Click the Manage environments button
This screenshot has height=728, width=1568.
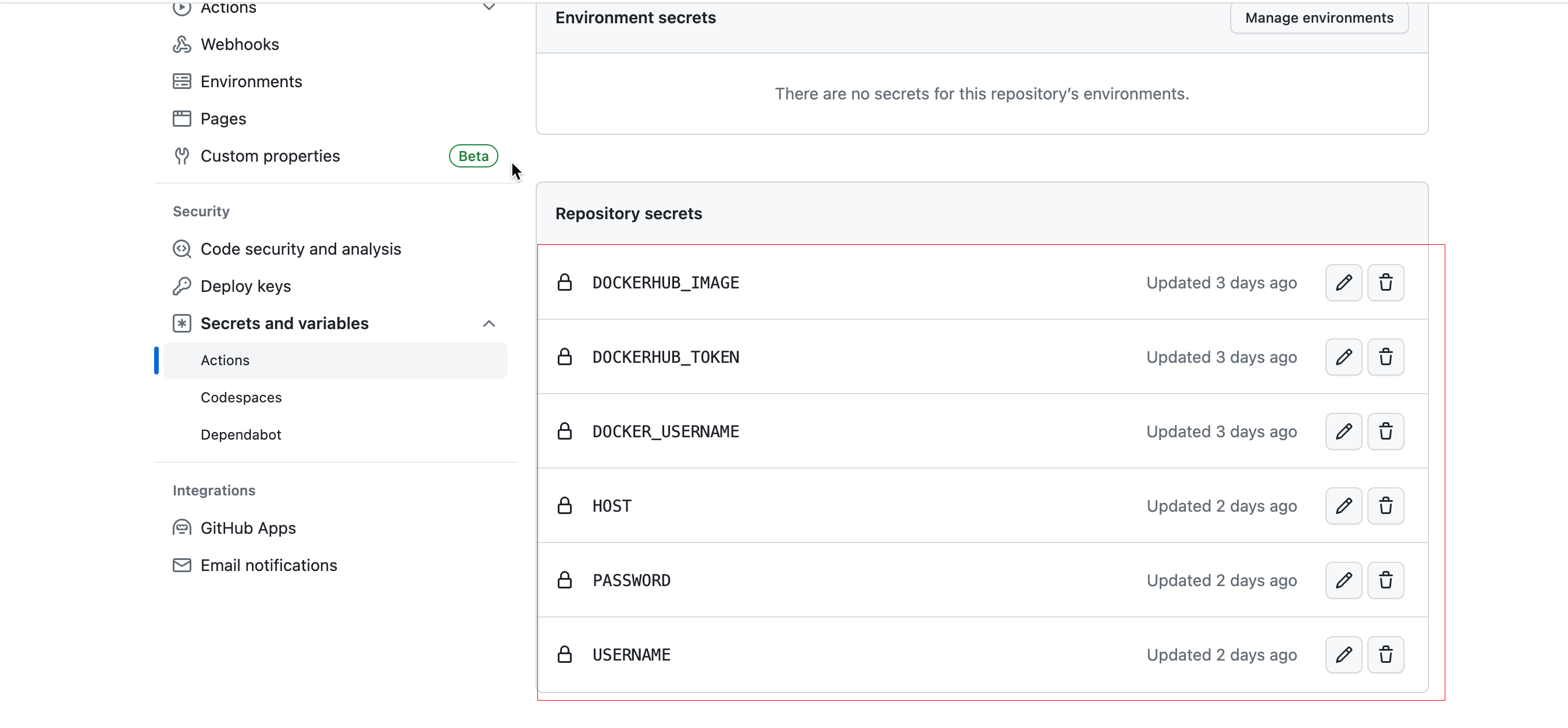1318,17
